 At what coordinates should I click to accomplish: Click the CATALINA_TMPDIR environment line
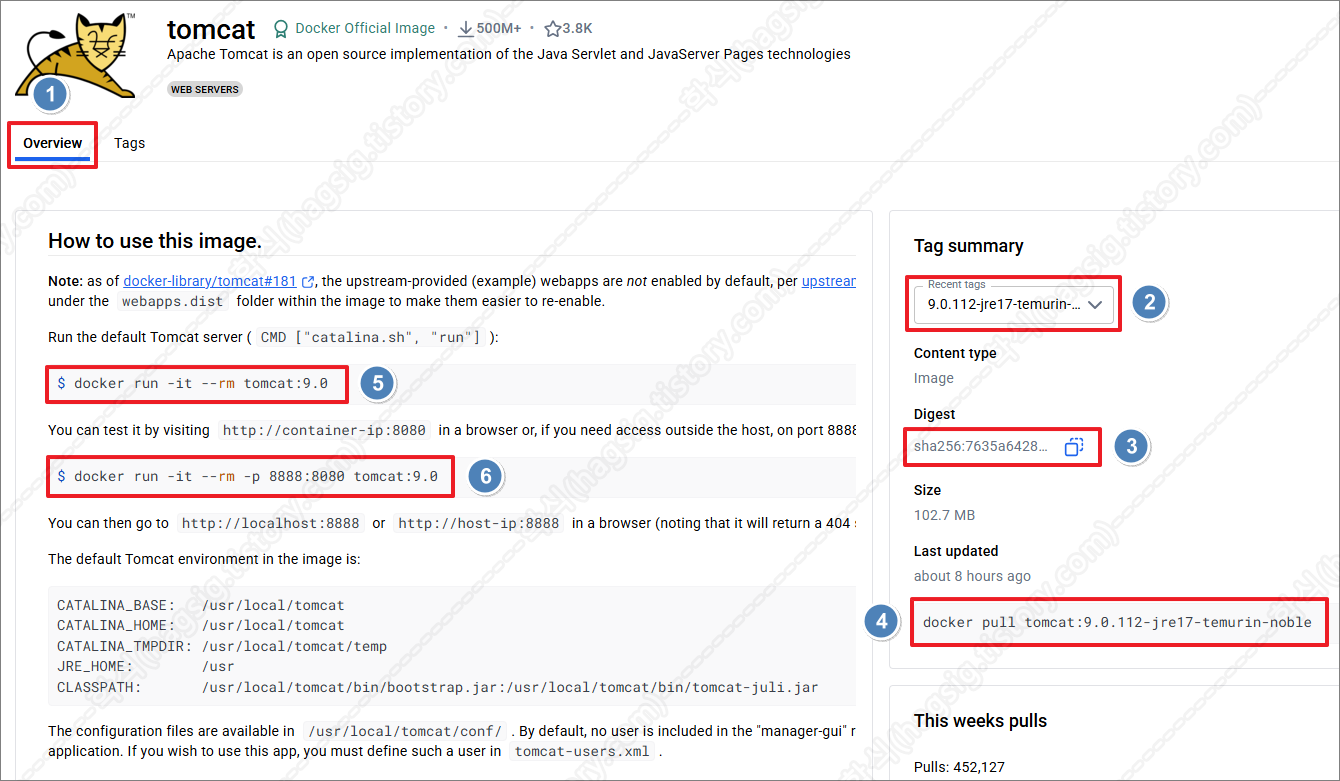(222, 646)
